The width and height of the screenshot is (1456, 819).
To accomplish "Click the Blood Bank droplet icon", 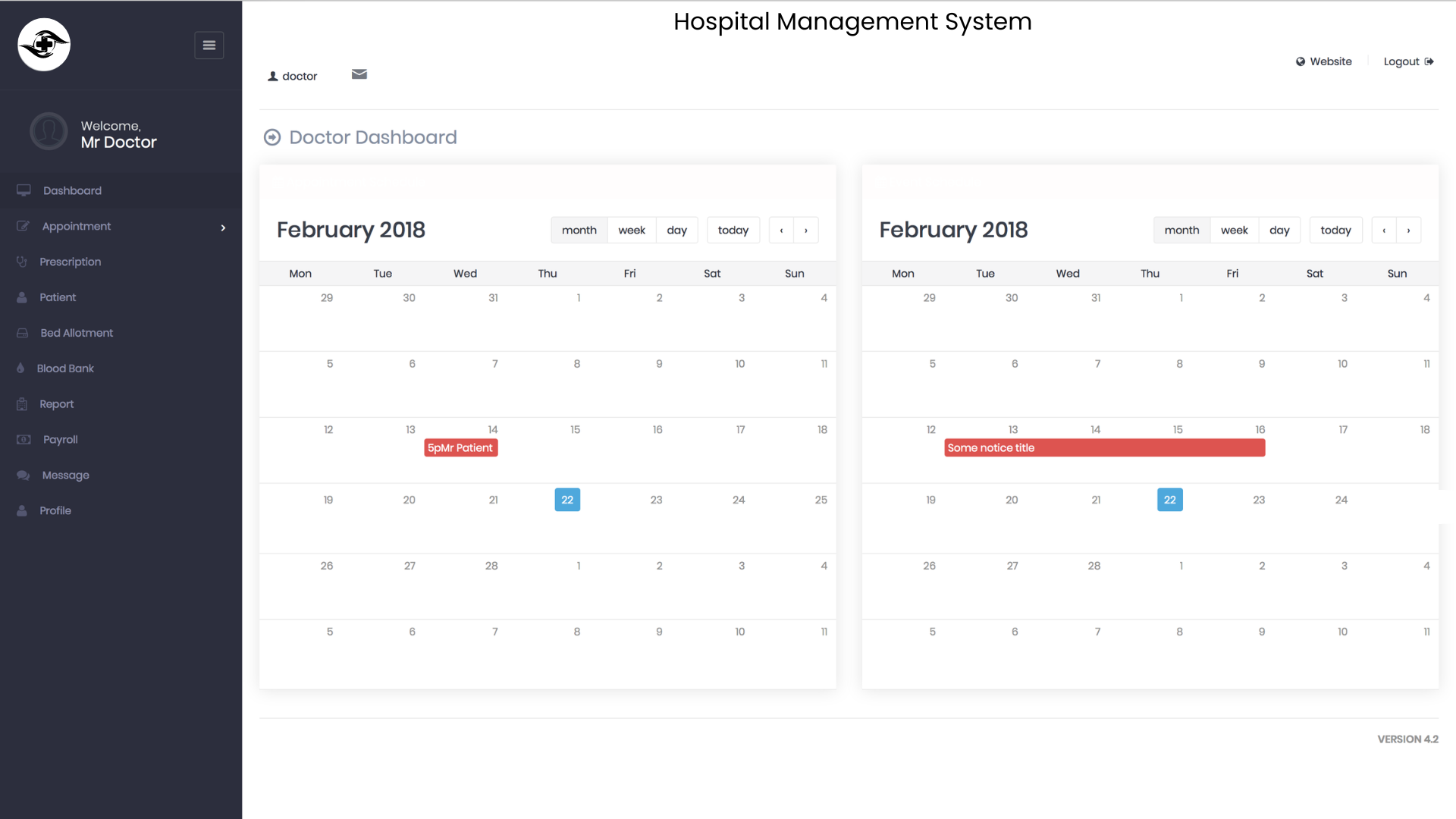I will click(x=20, y=369).
